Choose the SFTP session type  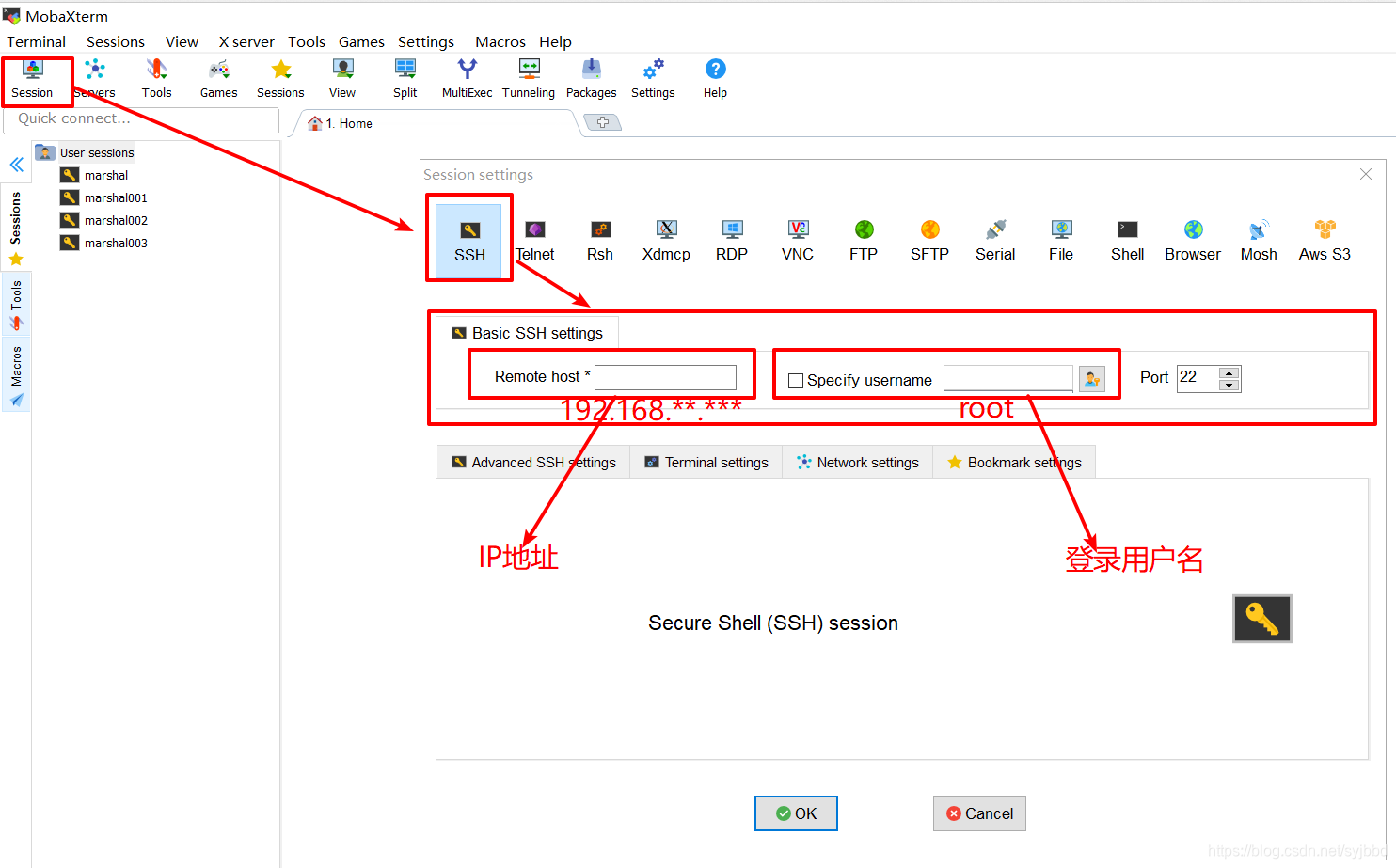pyautogui.click(x=929, y=242)
